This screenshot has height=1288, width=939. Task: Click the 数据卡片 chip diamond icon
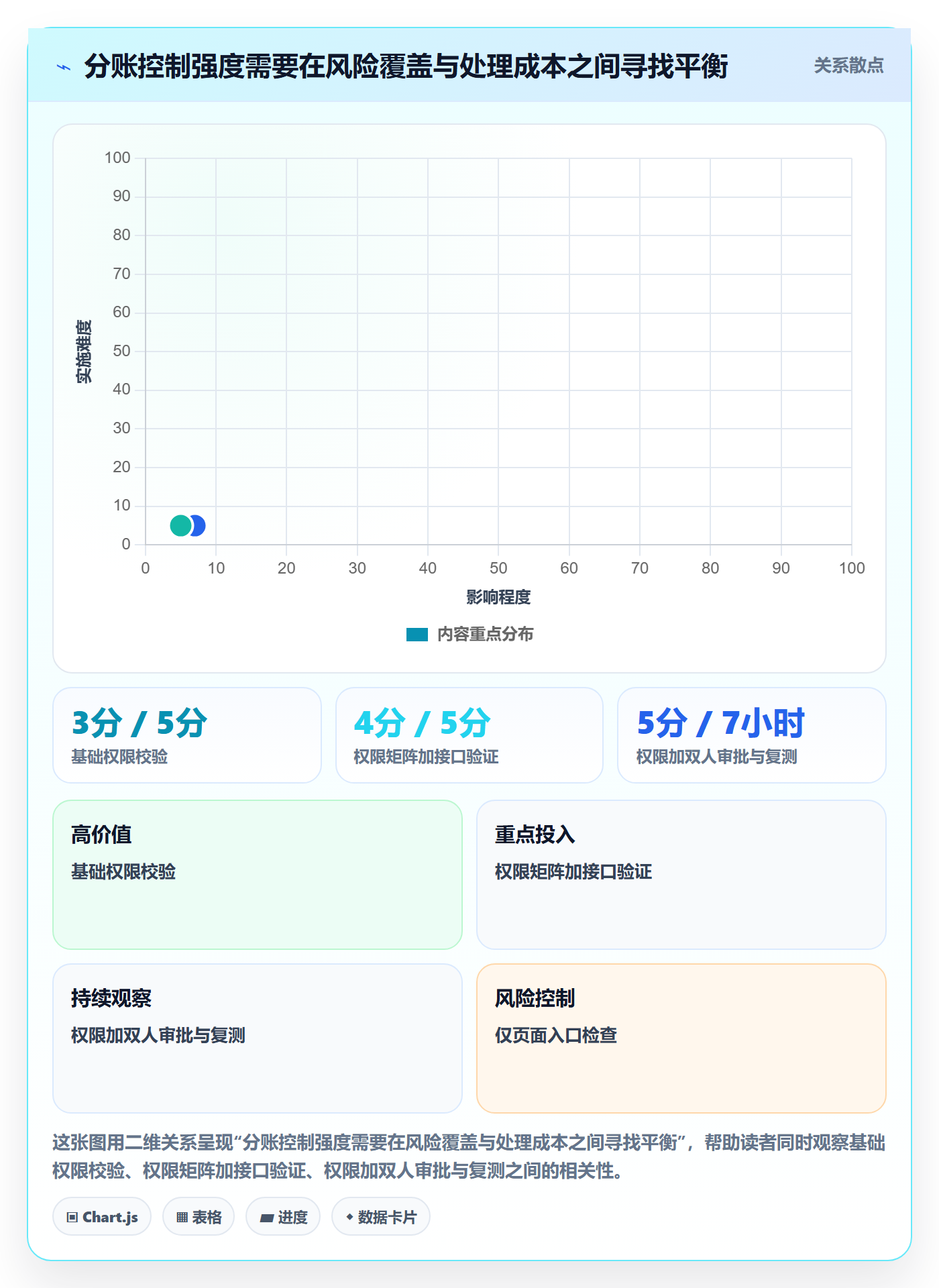(x=349, y=1217)
